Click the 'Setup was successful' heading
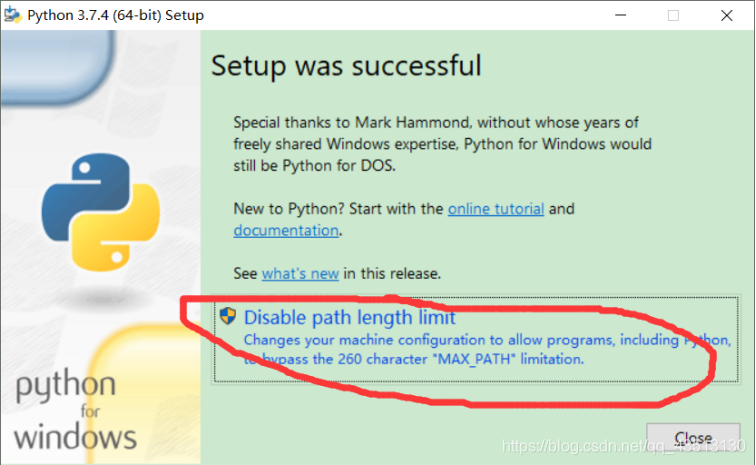The image size is (756, 465). [x=346, y=66]
